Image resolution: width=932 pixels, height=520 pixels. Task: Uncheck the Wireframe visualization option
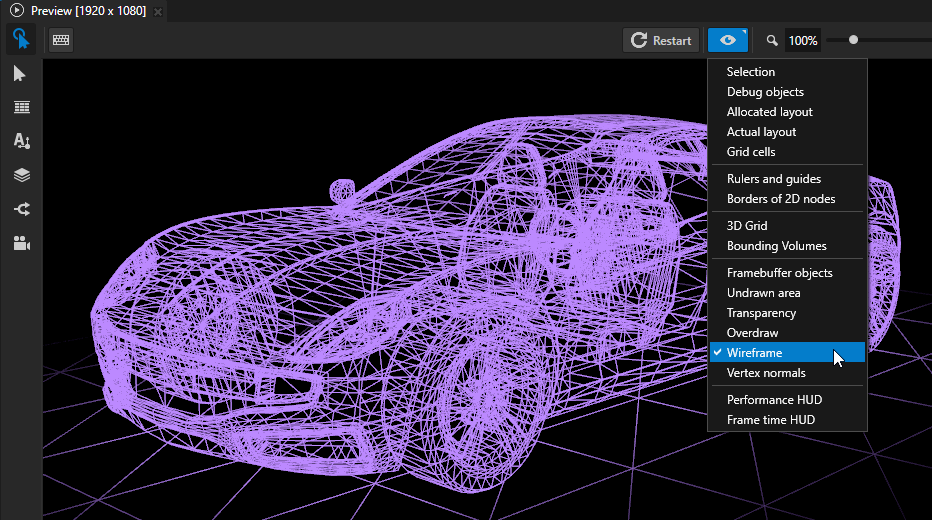[755, 353]
